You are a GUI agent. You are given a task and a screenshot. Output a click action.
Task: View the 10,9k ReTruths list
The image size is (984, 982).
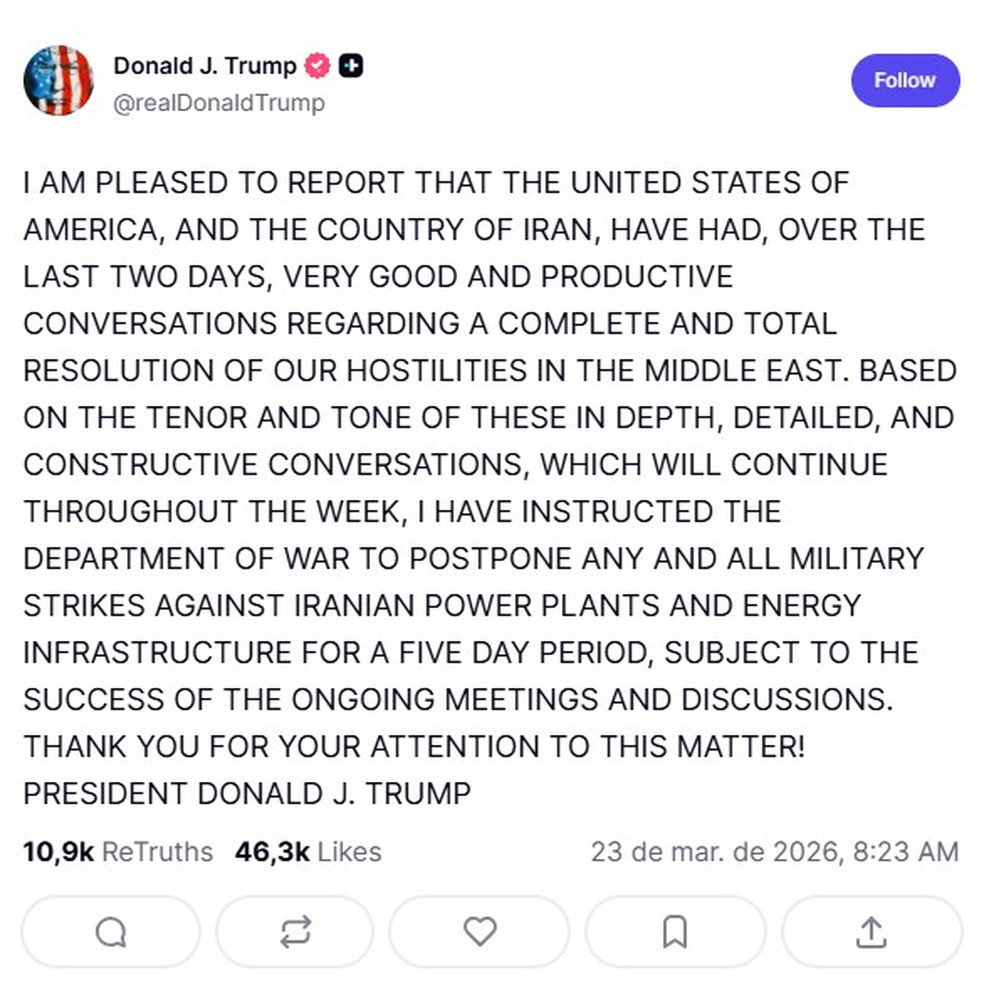(x=117, y=852)
